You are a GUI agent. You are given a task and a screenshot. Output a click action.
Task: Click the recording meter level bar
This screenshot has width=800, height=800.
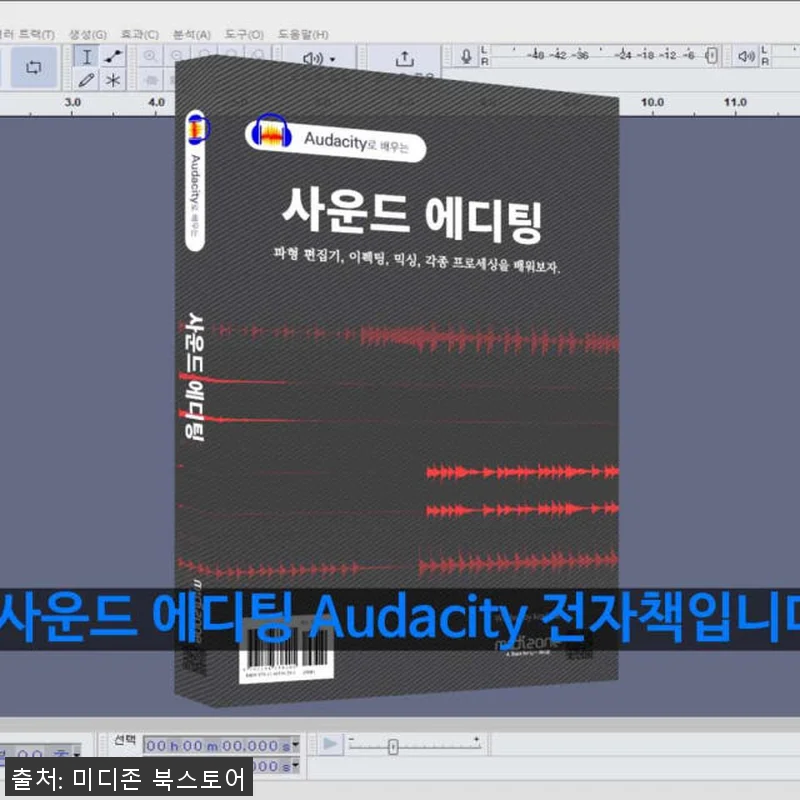(605, 55)
